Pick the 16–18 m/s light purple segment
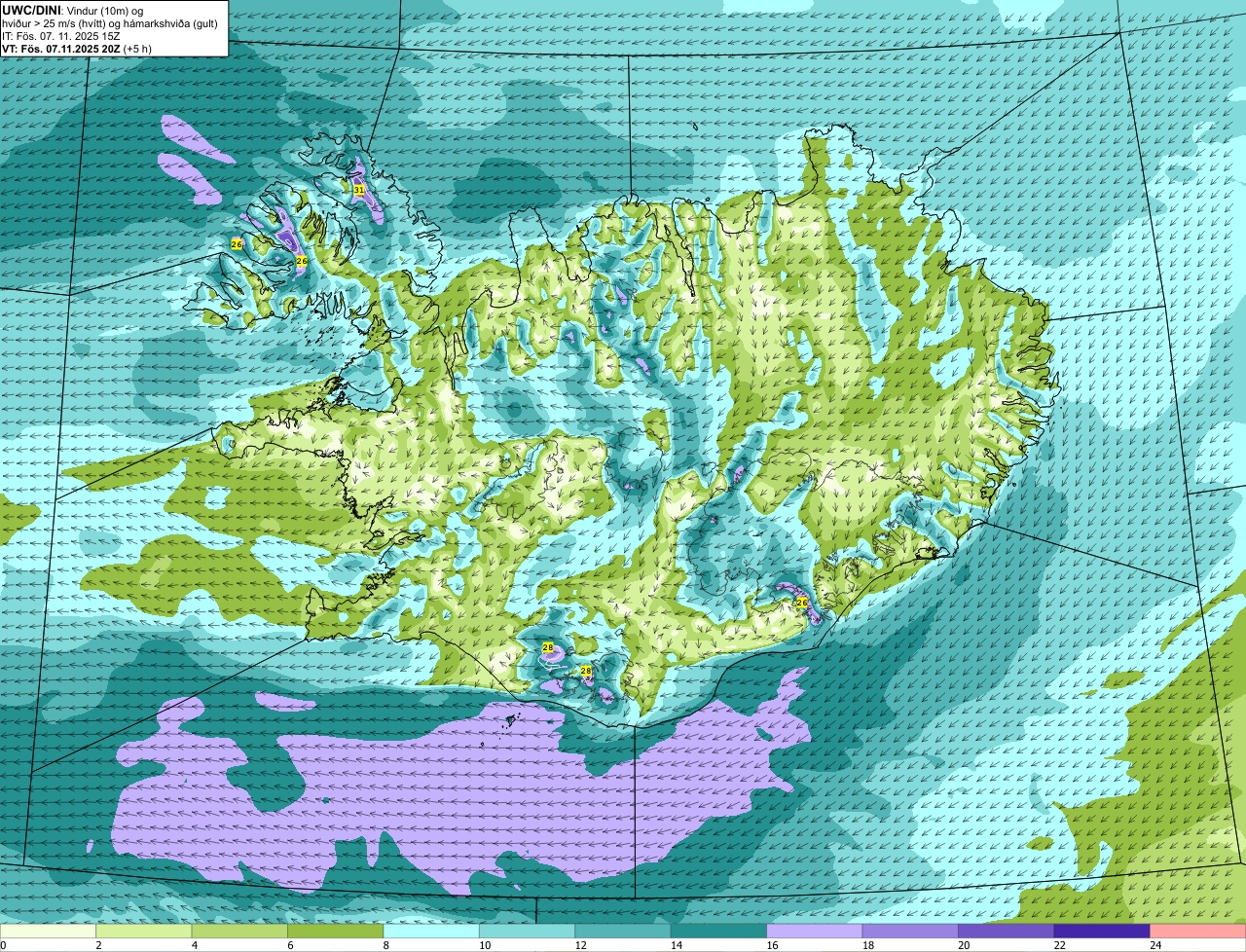This screenshot has height=952, width=1246. (815, 932)
